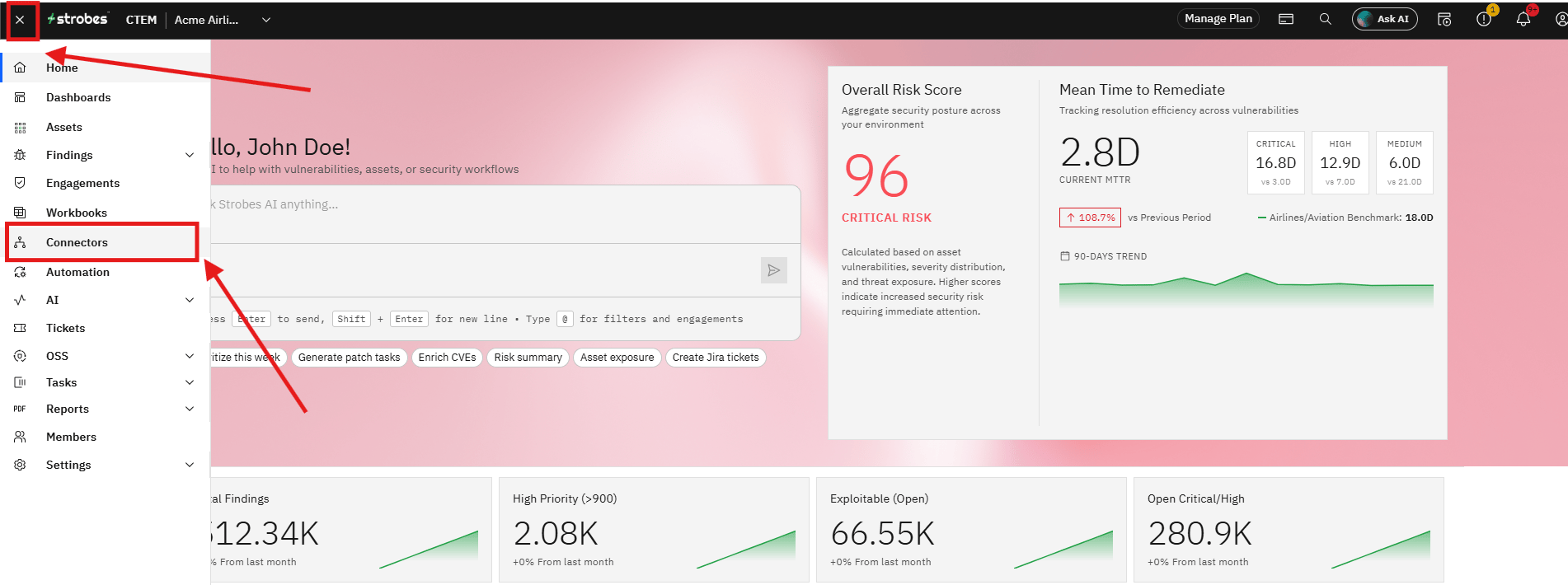Choose the Generate patch tasks suggestion
1568x585 pixels.
(349, 358)
